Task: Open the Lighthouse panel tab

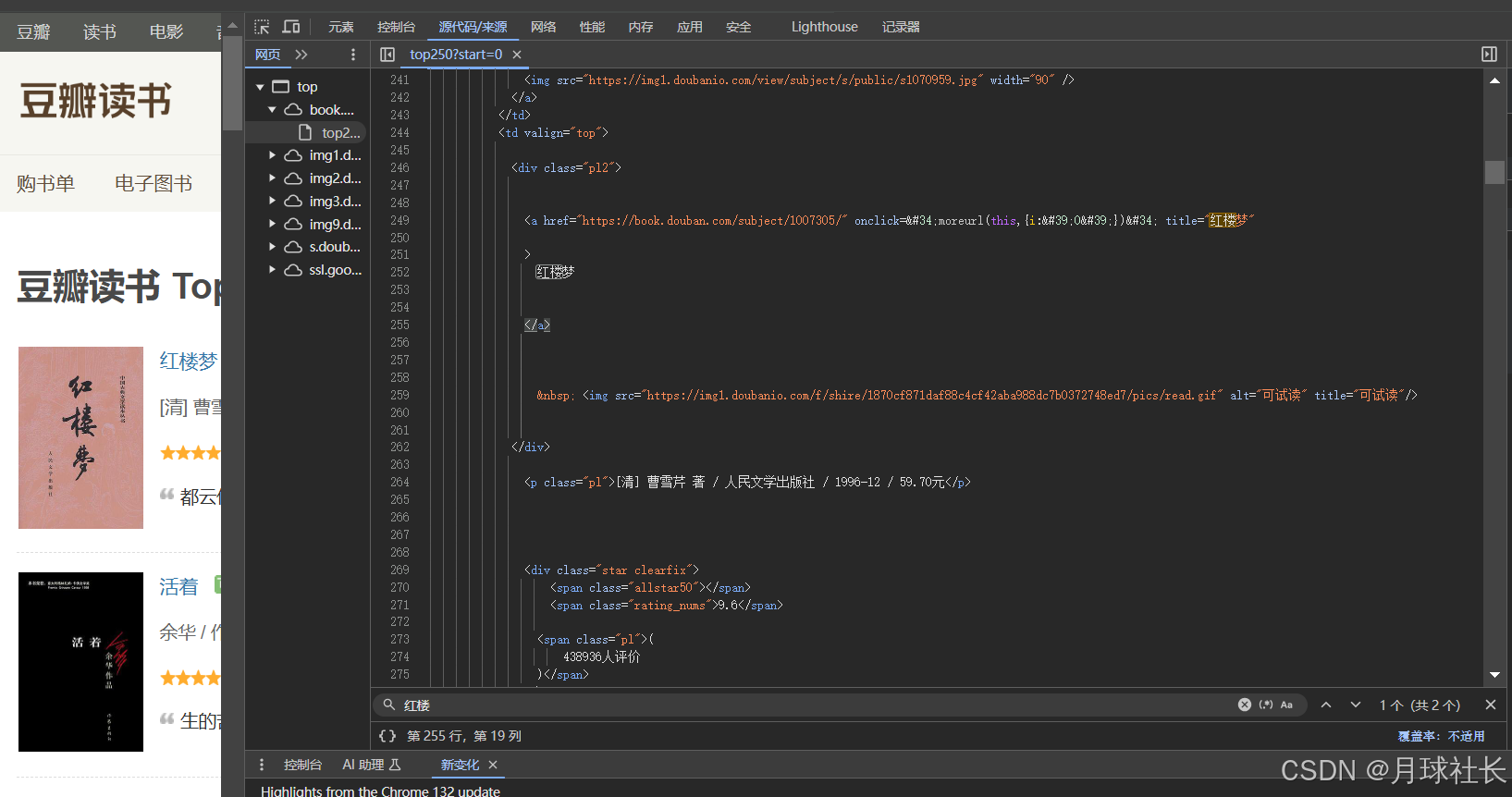Action: pos(825,27)
